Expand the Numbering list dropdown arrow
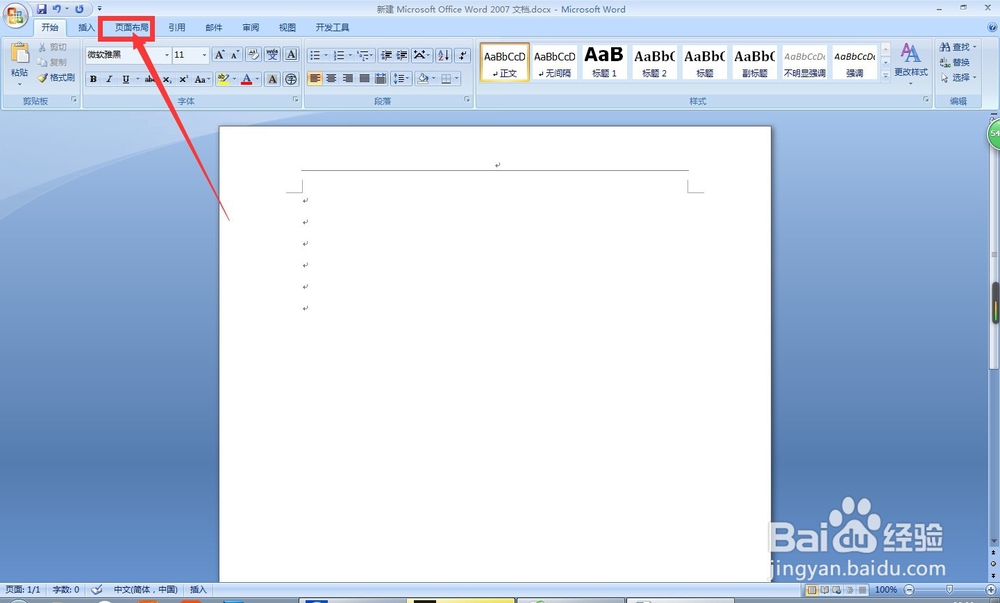 350,55
